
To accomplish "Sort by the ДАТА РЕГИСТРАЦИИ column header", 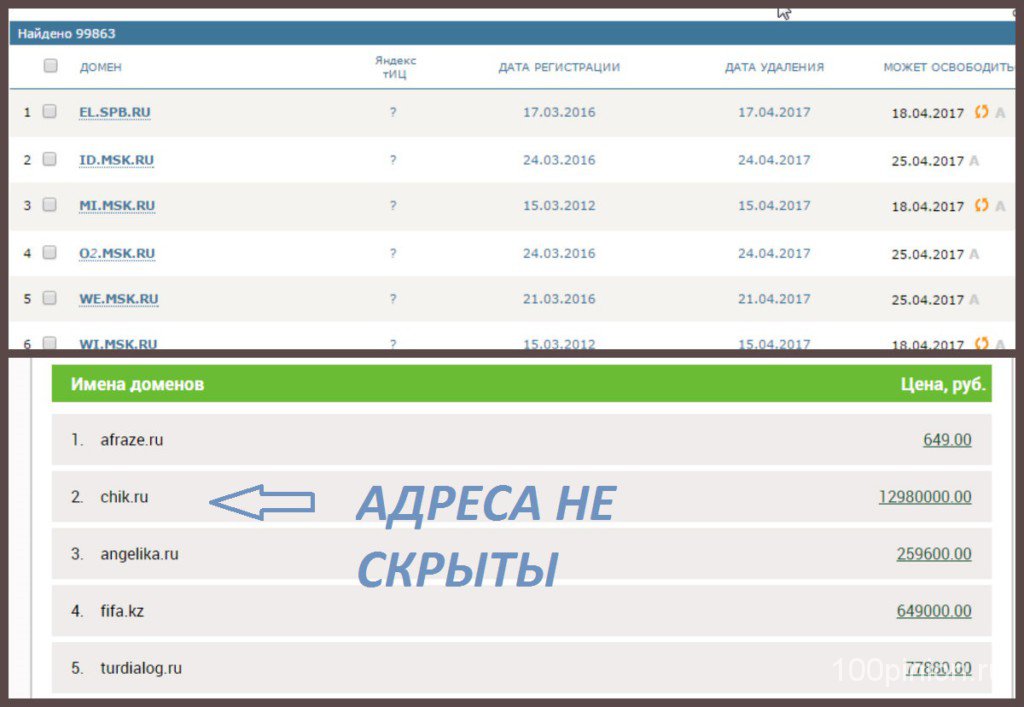I will click(559, 67).
